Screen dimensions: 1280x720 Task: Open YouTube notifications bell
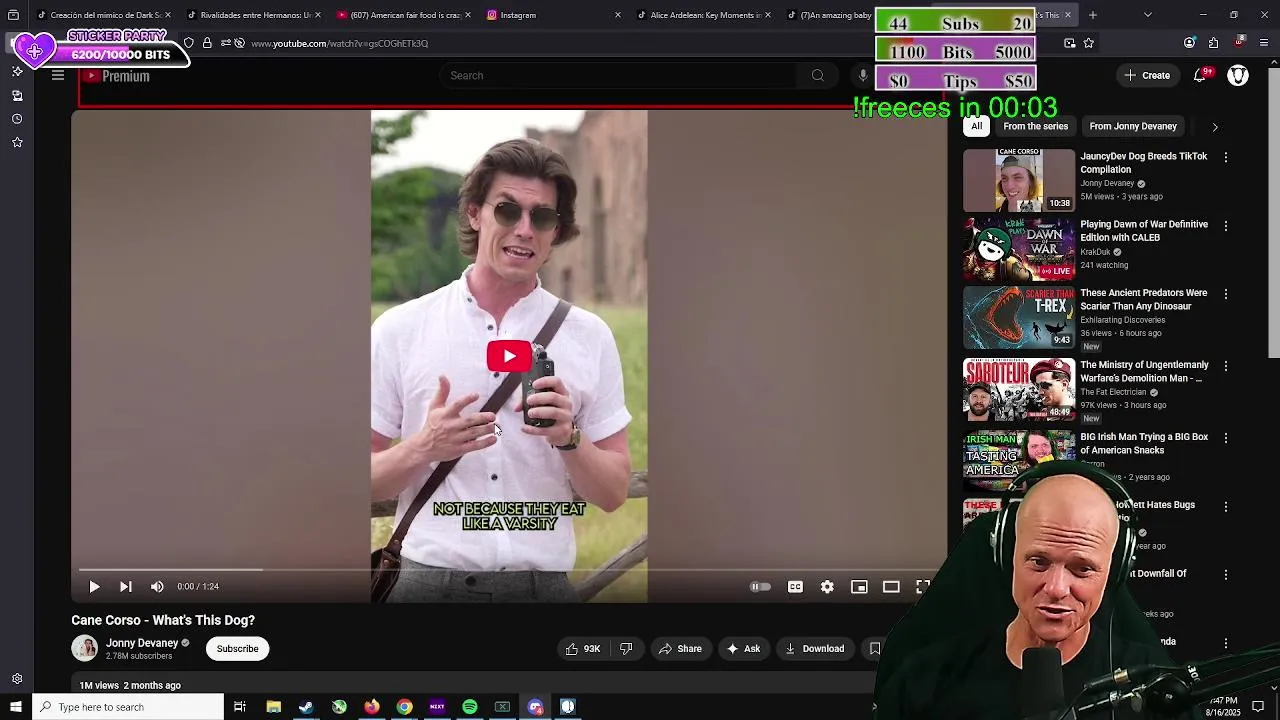(x=1200, y=76)
